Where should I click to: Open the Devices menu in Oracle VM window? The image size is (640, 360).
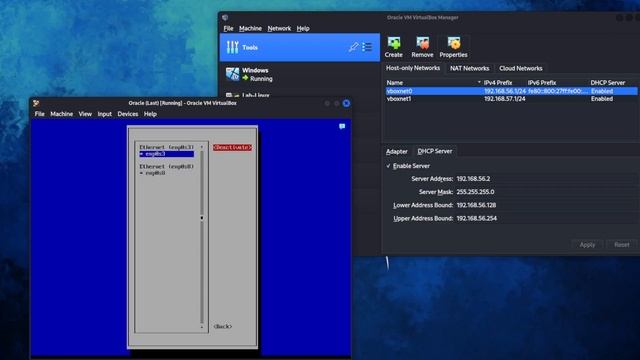pyautogui.click(x=128, y=114)
